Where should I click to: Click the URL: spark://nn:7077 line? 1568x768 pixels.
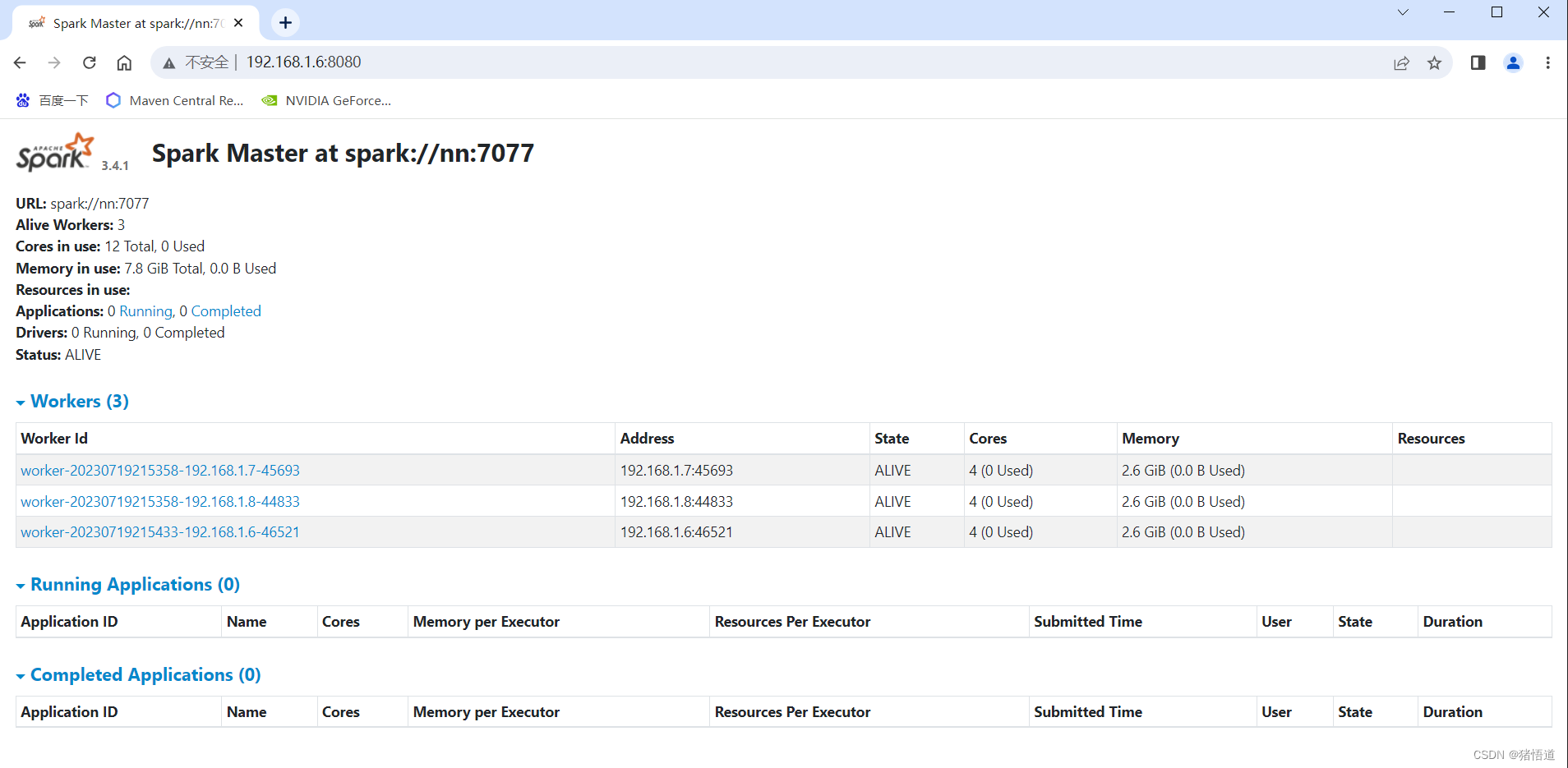click(82, 204)
